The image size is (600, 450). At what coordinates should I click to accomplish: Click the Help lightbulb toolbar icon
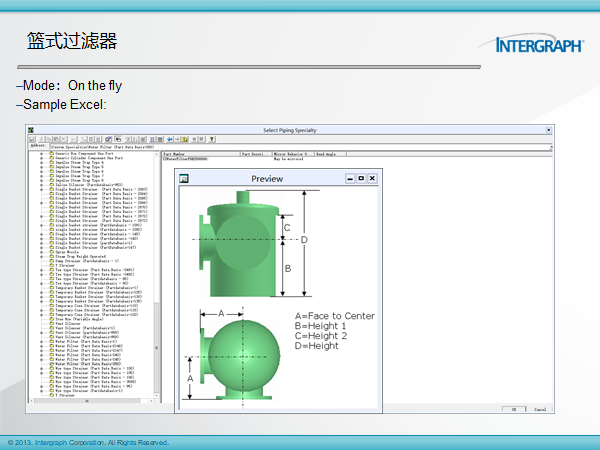pyautogui.click(x=212, y=139)
